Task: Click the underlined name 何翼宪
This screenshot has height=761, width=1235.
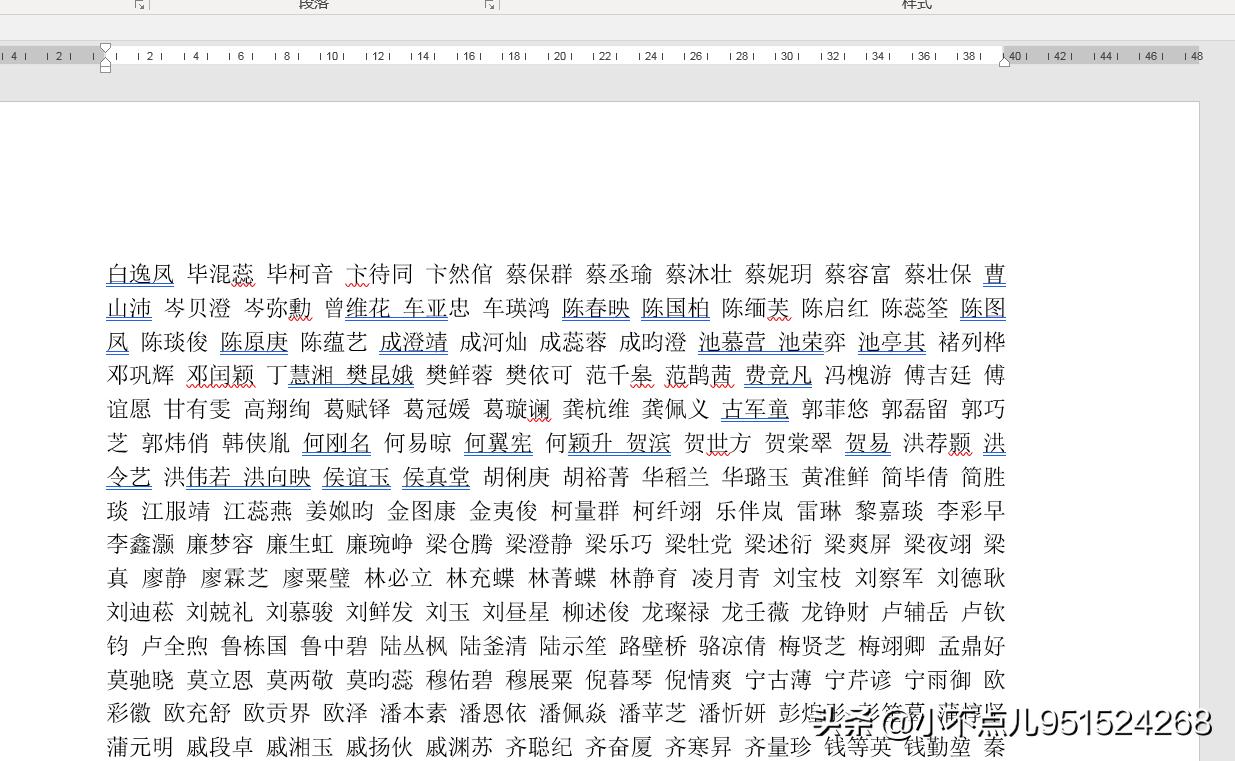Action: pos(498,443)
